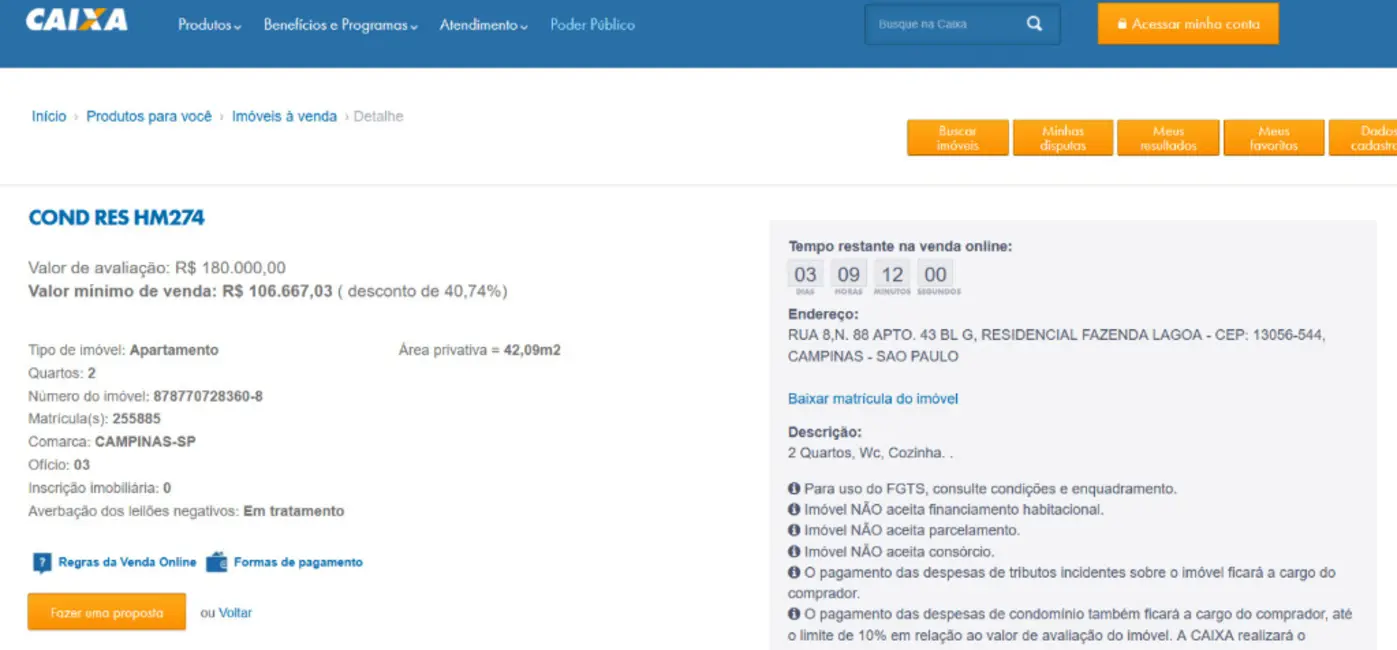
Task: Click Fazer uma proposta button
Action: coord(106,613)
